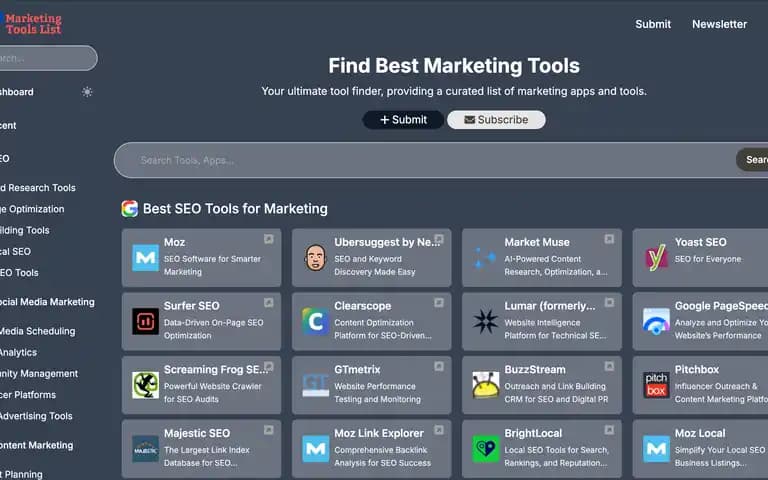Click the Marketing Tools List logo

coord(32,24)
